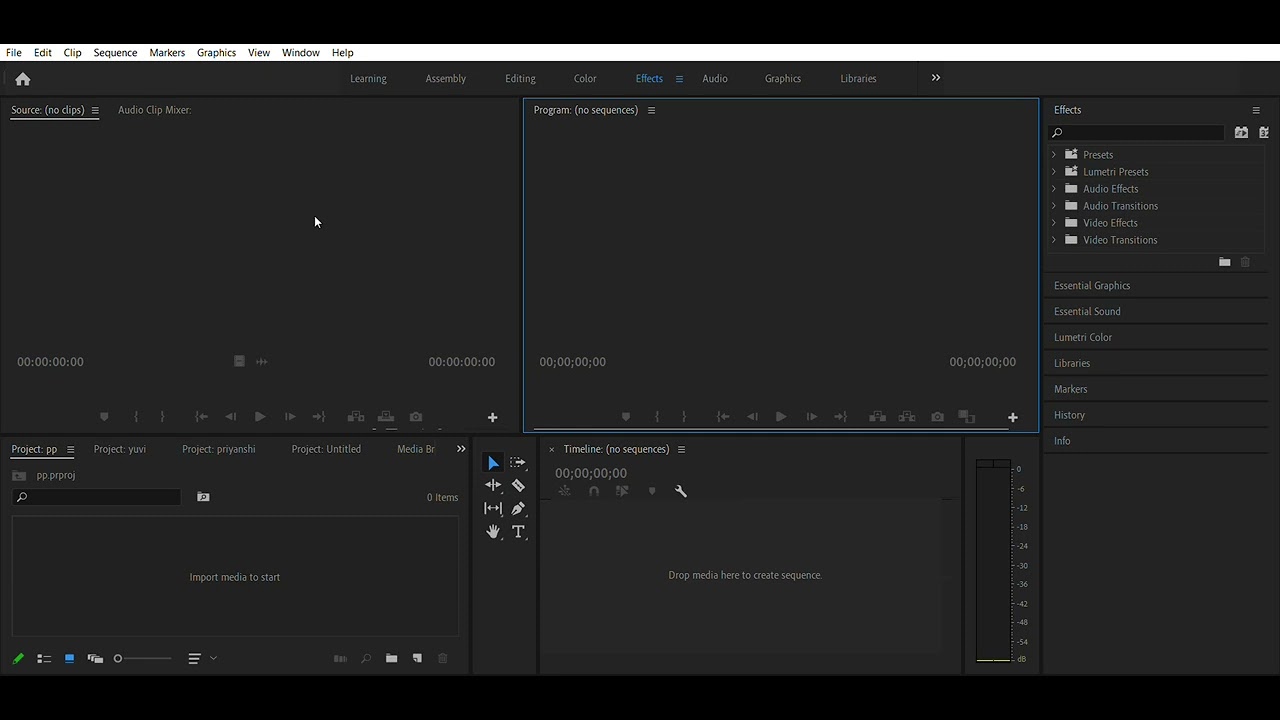The width and height of the screenshot is (1280, 720).
Task: Click Program monitor playhead timecode
Action: (x=573, y=362)
